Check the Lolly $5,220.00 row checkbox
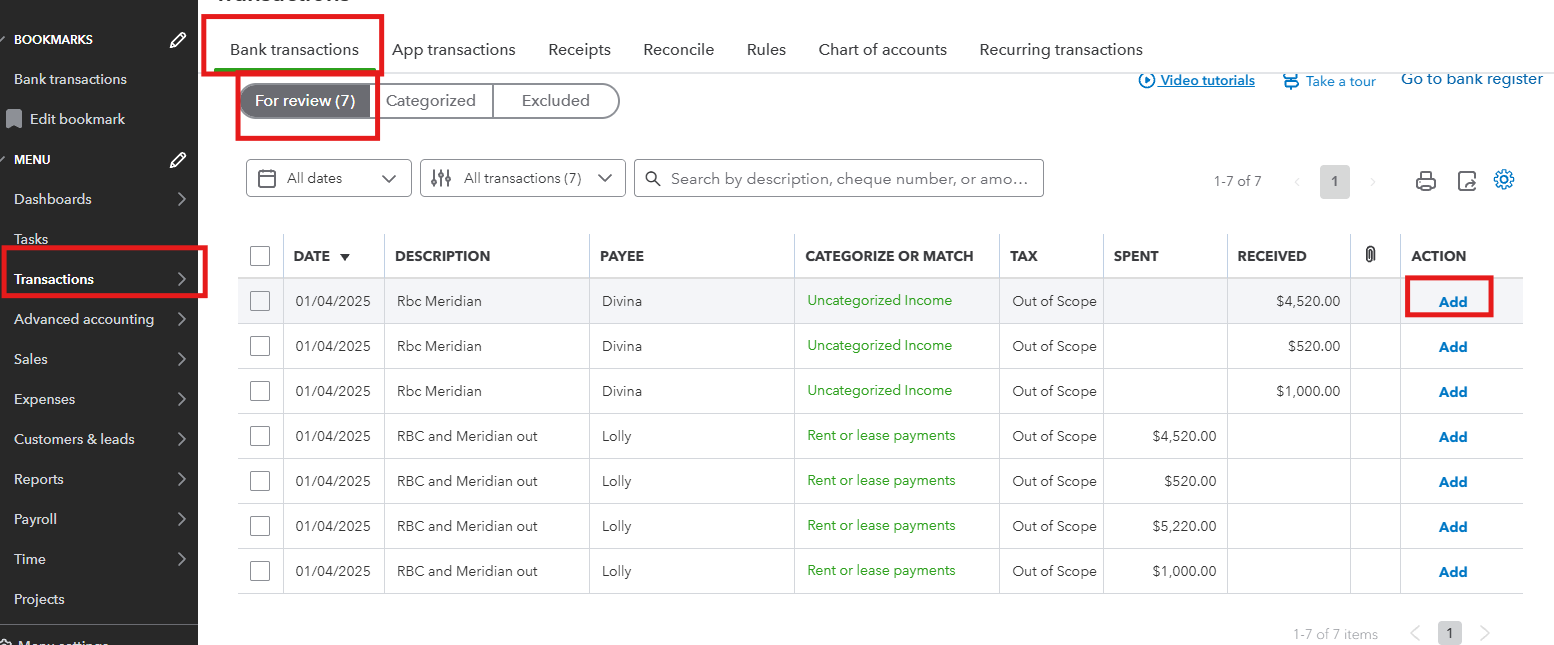This screenshot has width=1554, height=645. [260, 526]
